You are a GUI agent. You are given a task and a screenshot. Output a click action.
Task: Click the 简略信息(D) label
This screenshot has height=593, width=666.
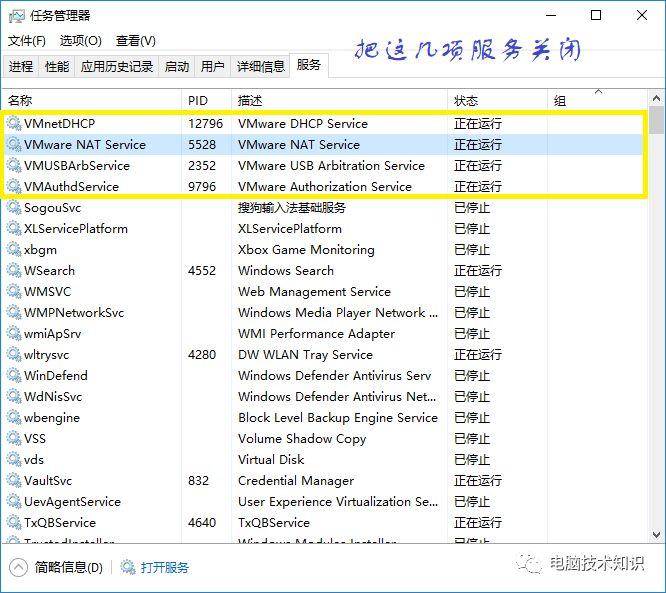point(69,567)
